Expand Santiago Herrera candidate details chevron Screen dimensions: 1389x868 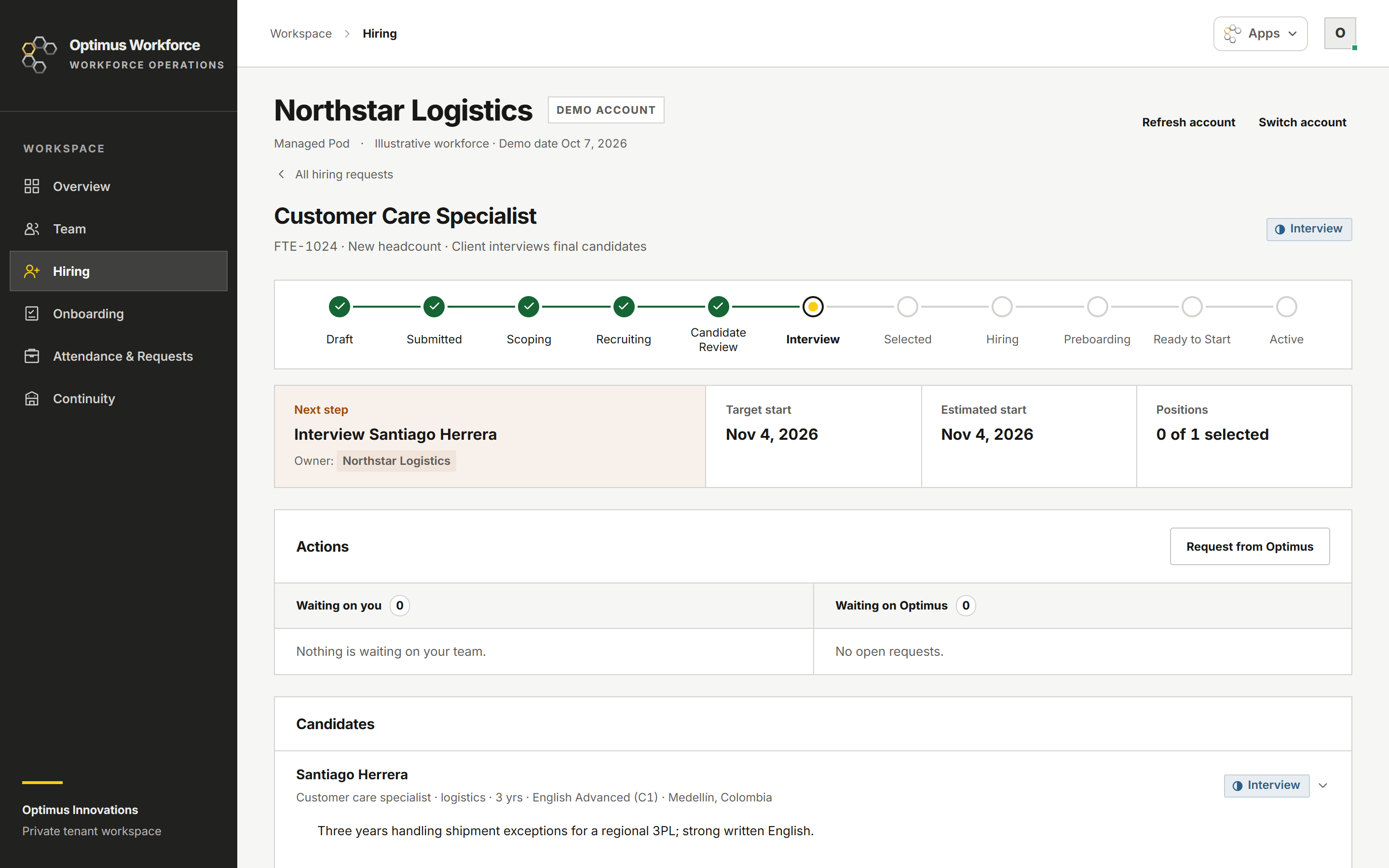1323,786
